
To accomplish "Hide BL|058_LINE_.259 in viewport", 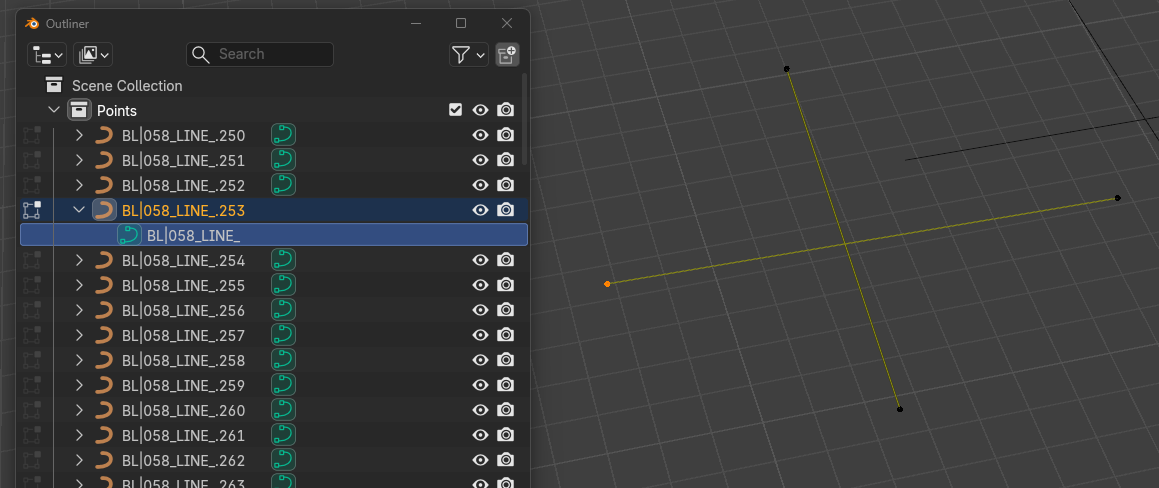I will click(x=480, y=385).
